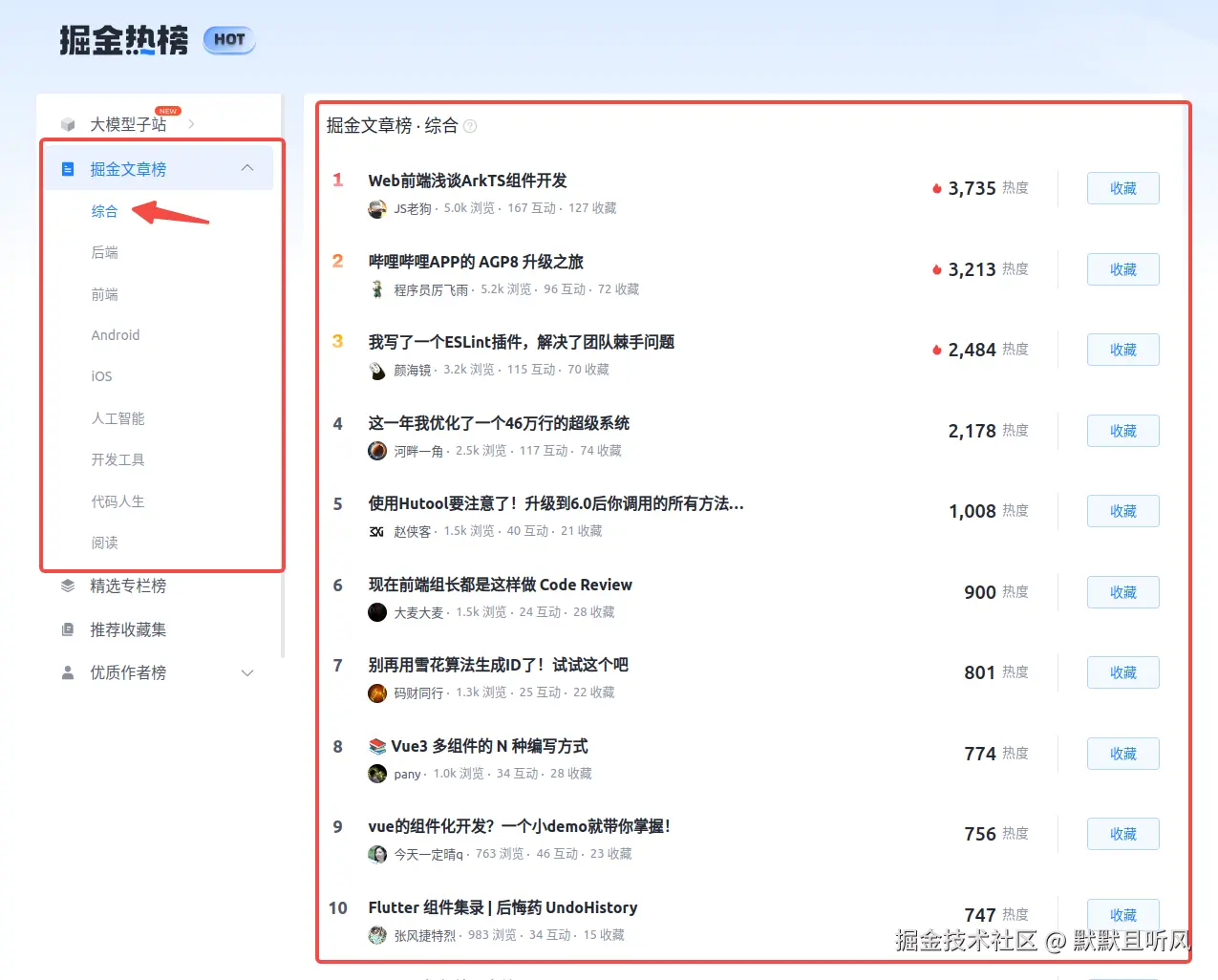
Task: Open the arrow next to 大模型子站
Action: click(192, 124)
